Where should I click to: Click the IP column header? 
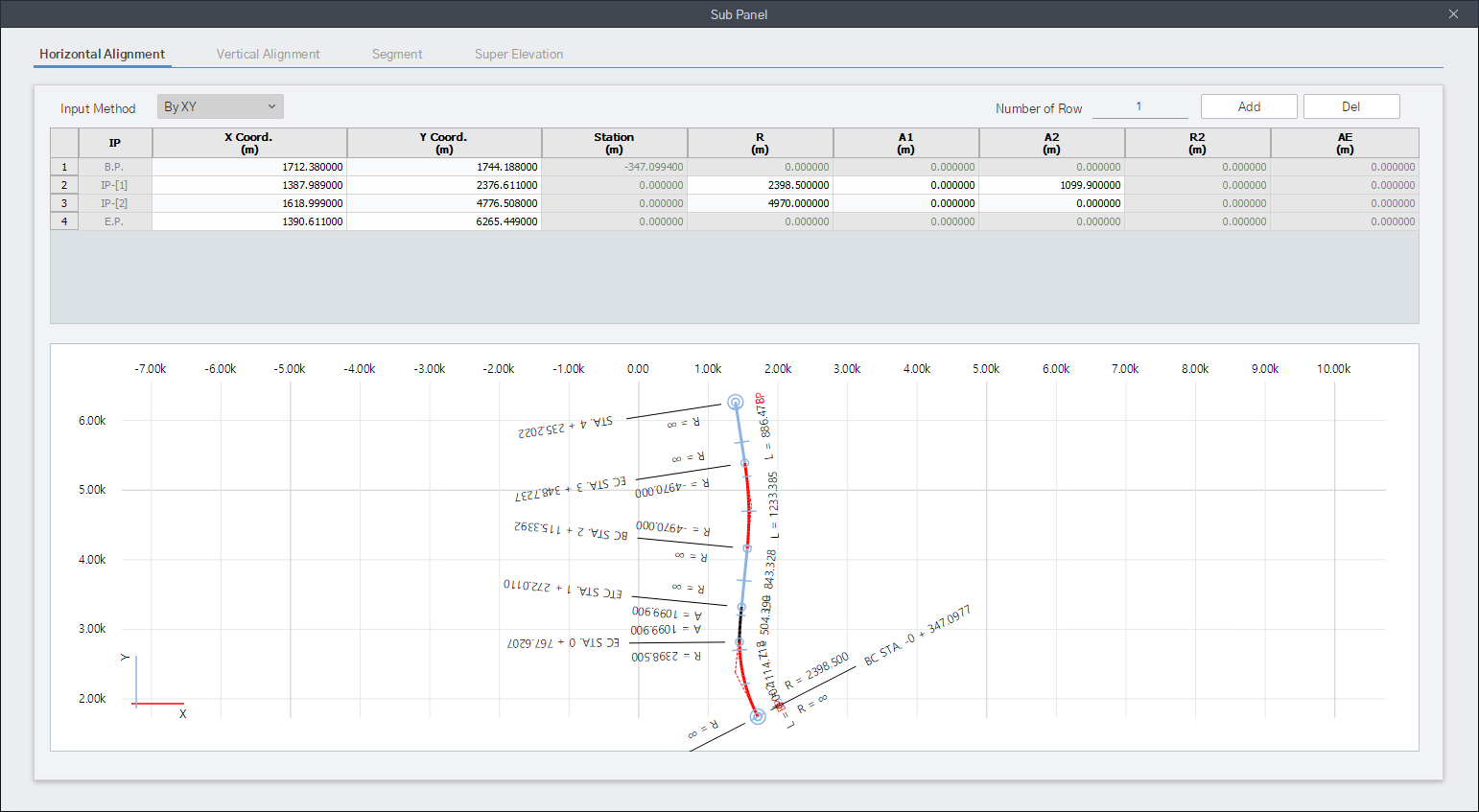pyautogui.click(x=114, y=143)
